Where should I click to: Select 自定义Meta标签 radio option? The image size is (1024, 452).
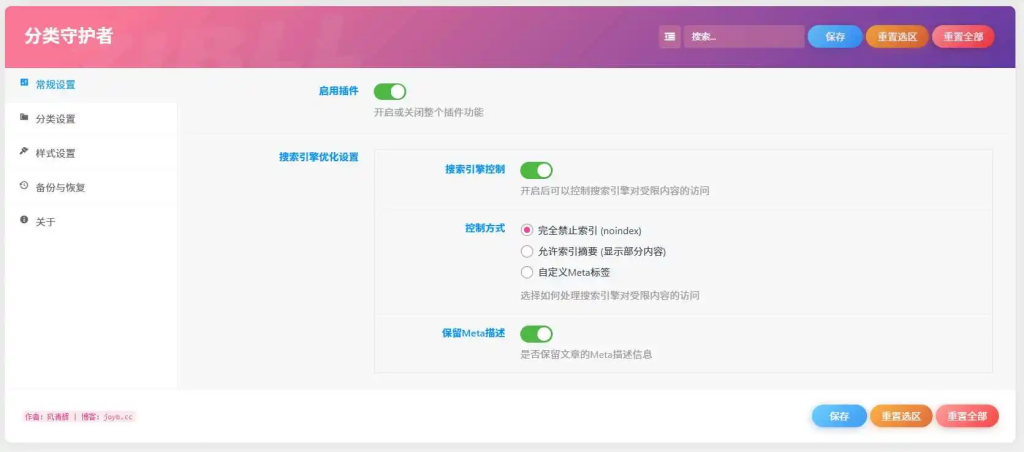527,272
